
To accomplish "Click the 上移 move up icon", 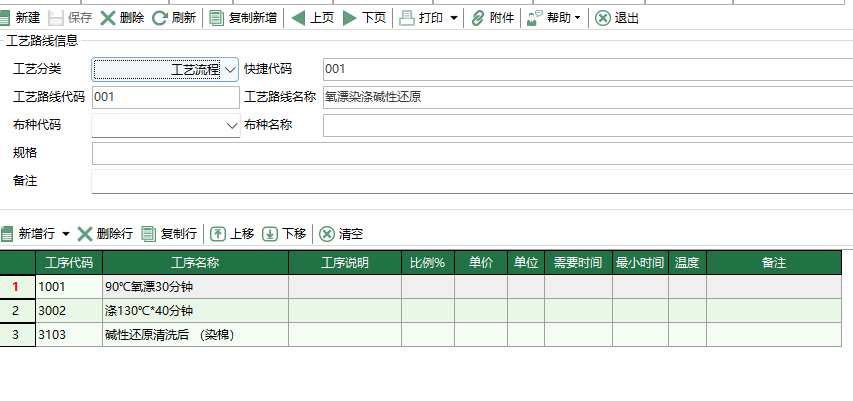I will click(x=218, y=234).
